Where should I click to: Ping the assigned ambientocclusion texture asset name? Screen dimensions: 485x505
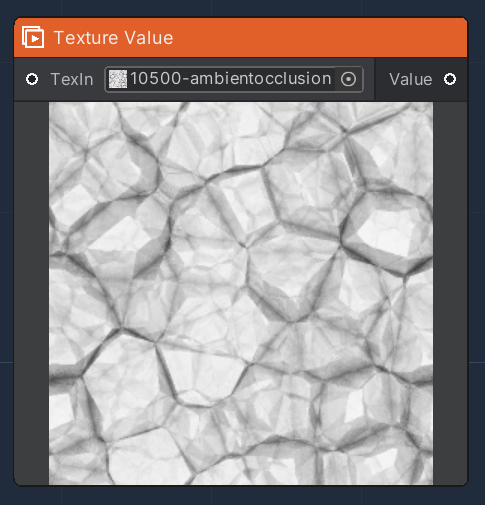[x=231, y=79]
